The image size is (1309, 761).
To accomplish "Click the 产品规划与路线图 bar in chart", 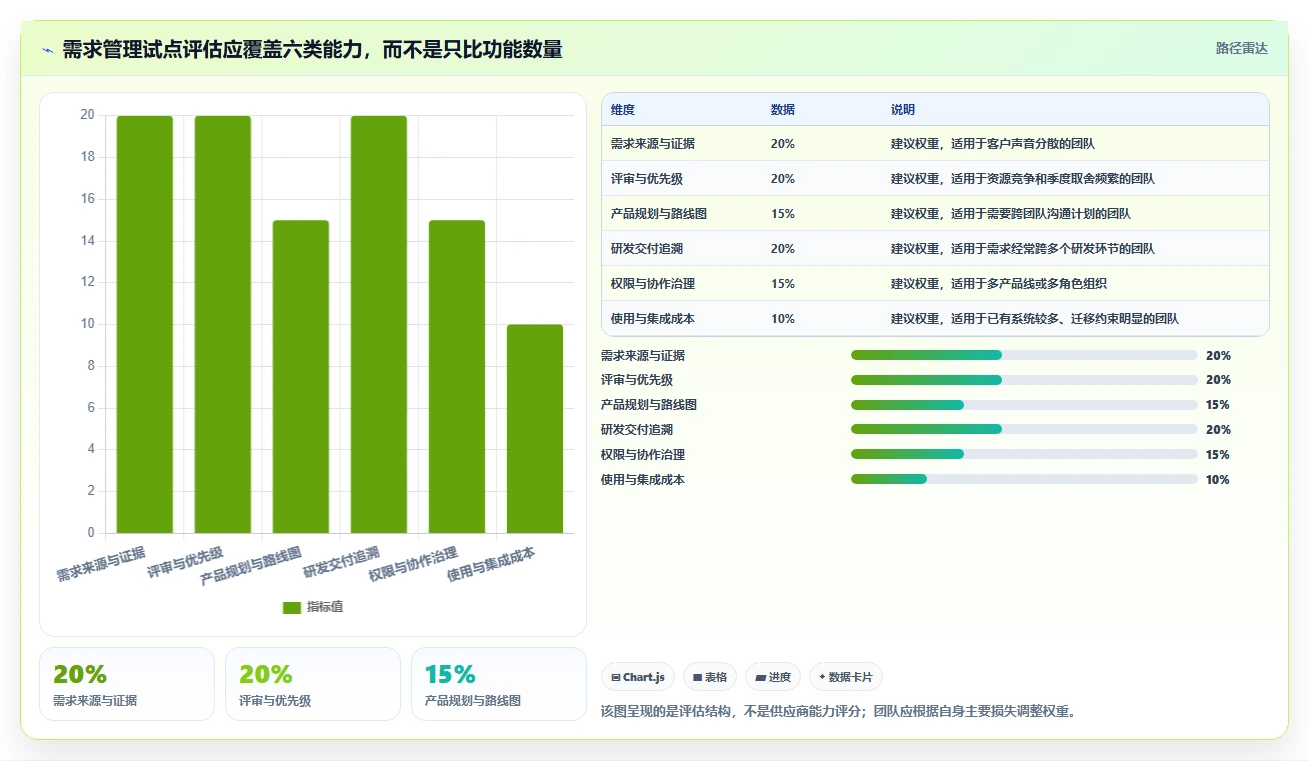I will coord(301,376).
